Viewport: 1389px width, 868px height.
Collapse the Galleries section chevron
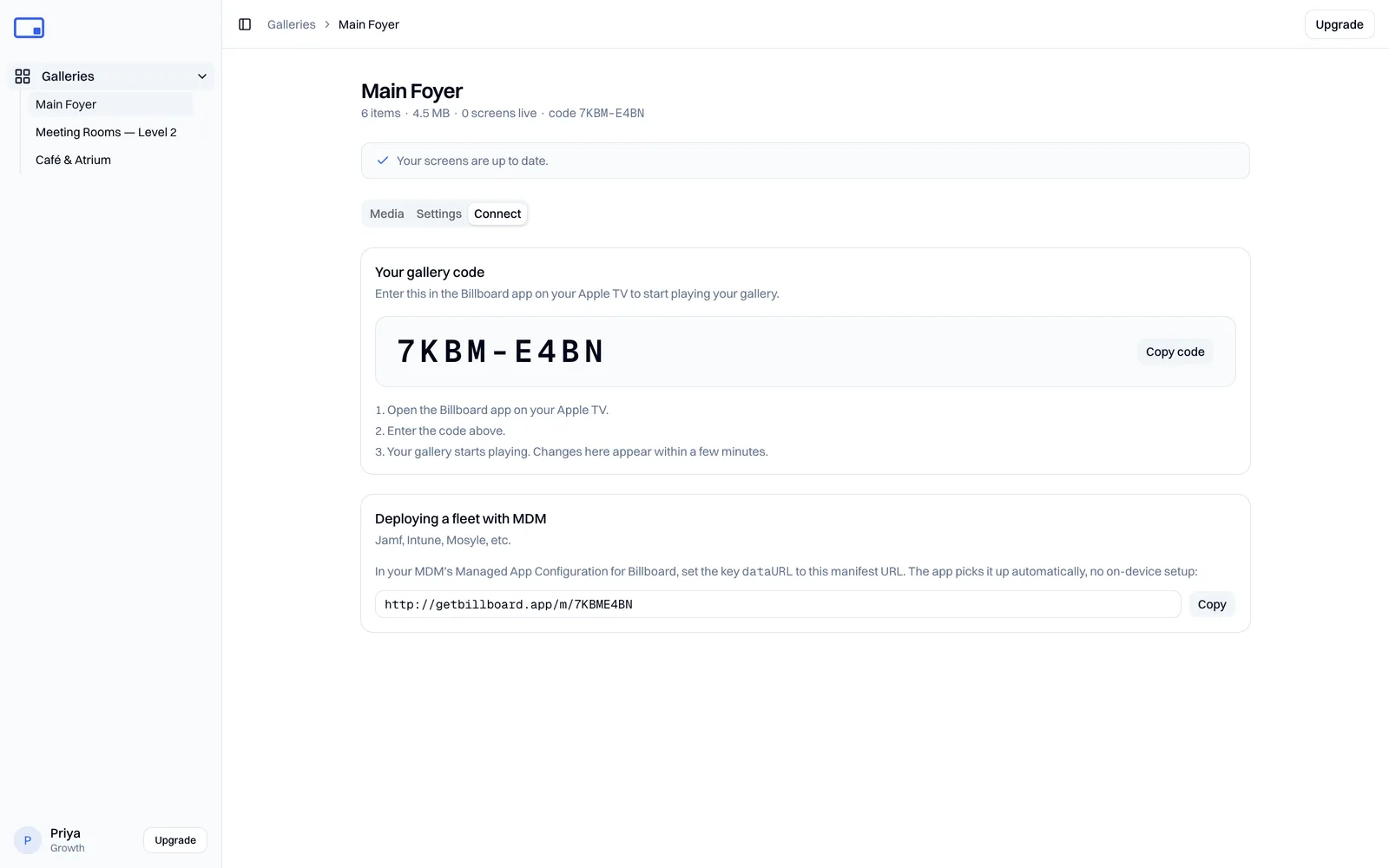coord(202,76)
